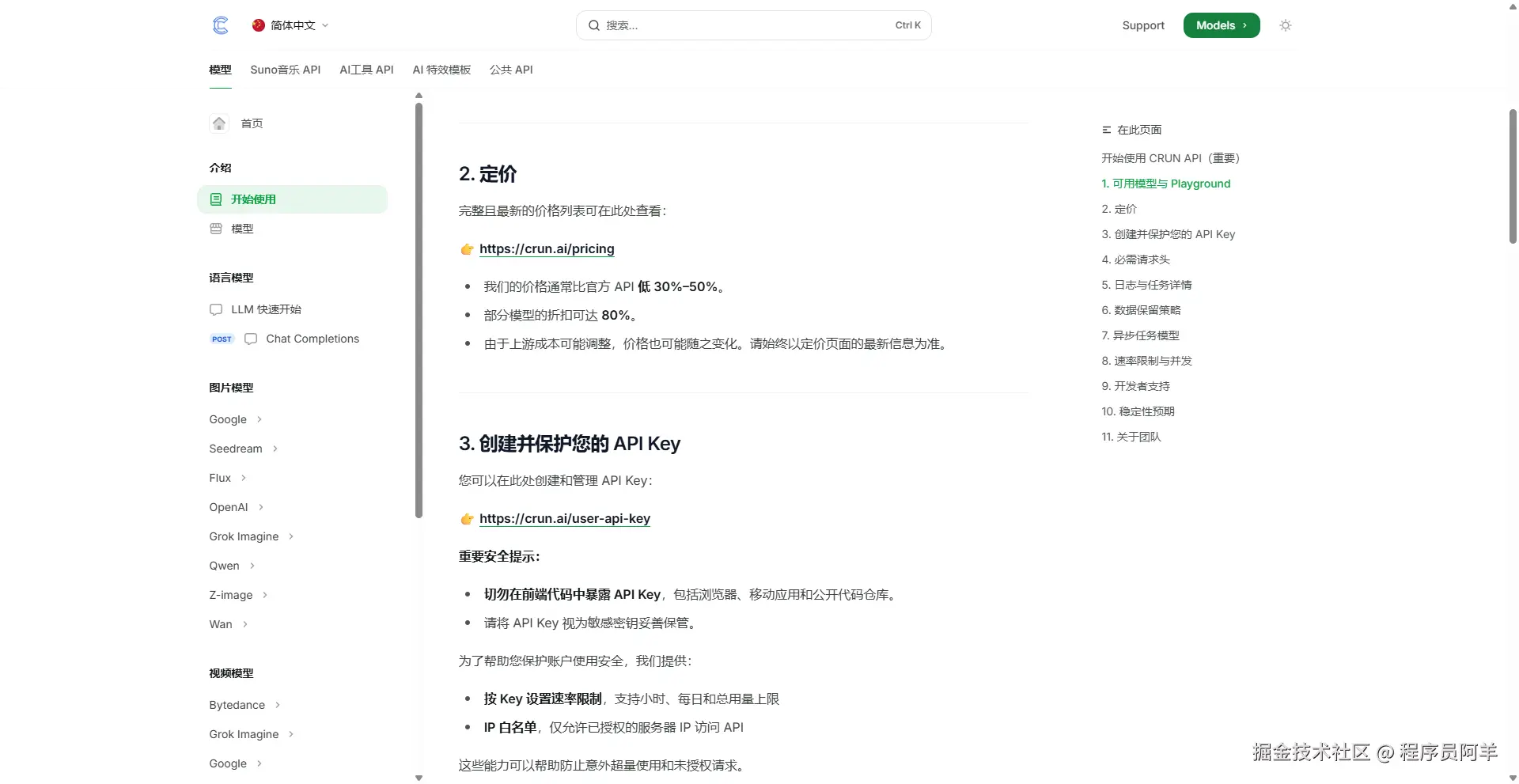Expand the Z-image group

(238, 595)
